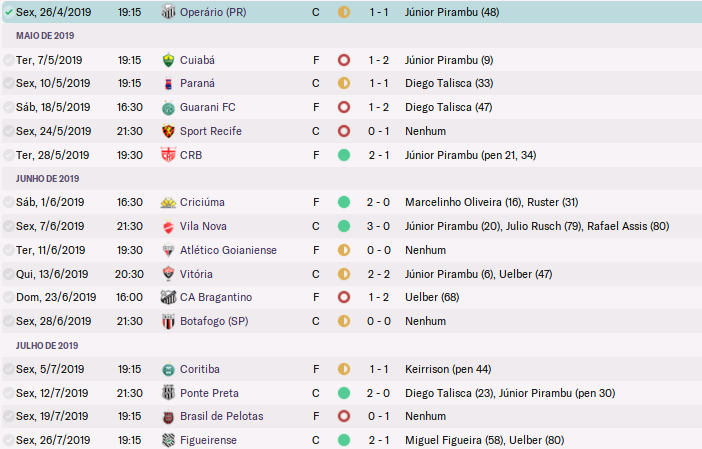The image size is (702, 449).
Task: Click the Cuiabá club crest icon
Action: pyautogui.click(x=168, y=60)
